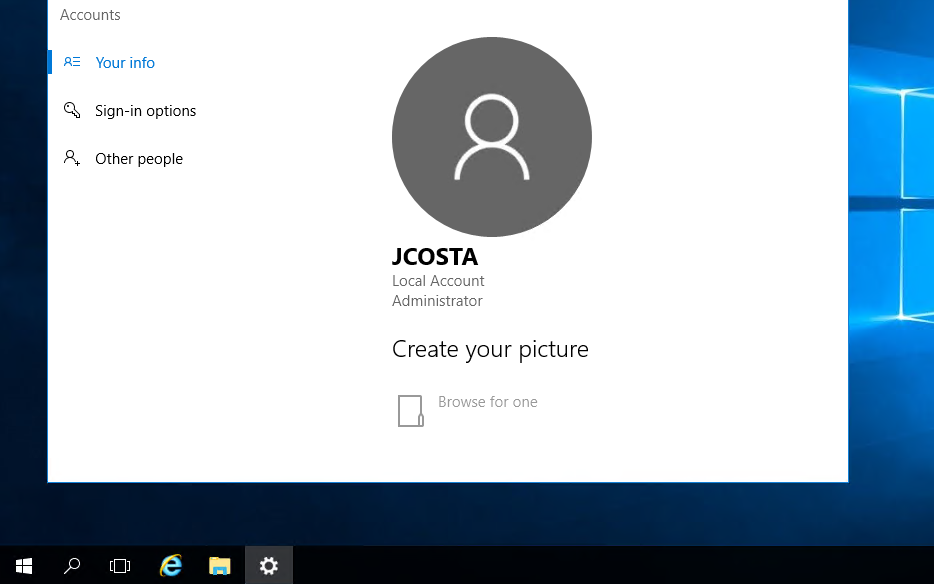This screenshot has height=584, width=934.
Task: Click the JCOSTA account name
Action: coord(434,257)
